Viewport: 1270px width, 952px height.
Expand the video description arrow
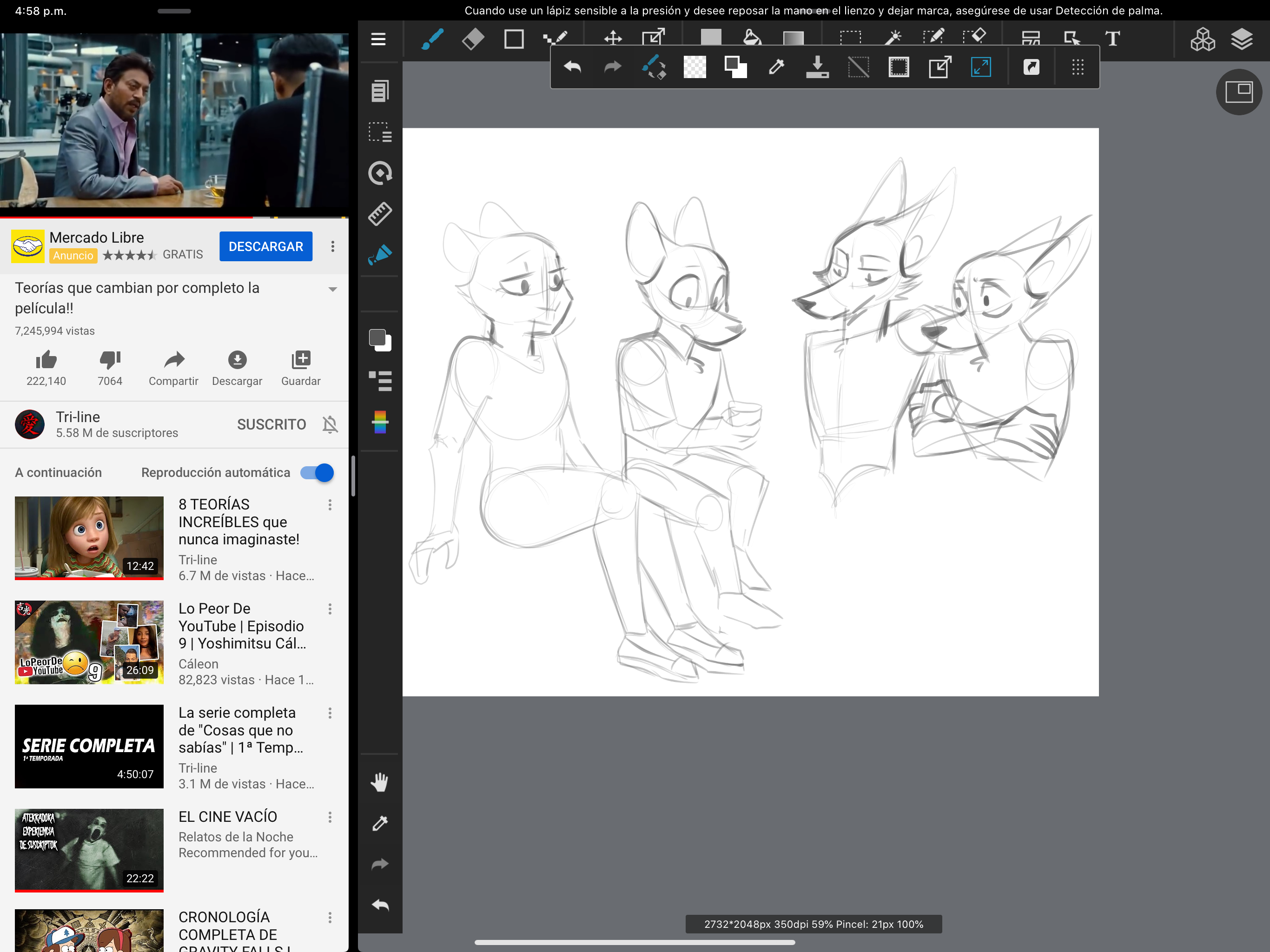click(x=332, y=289)
